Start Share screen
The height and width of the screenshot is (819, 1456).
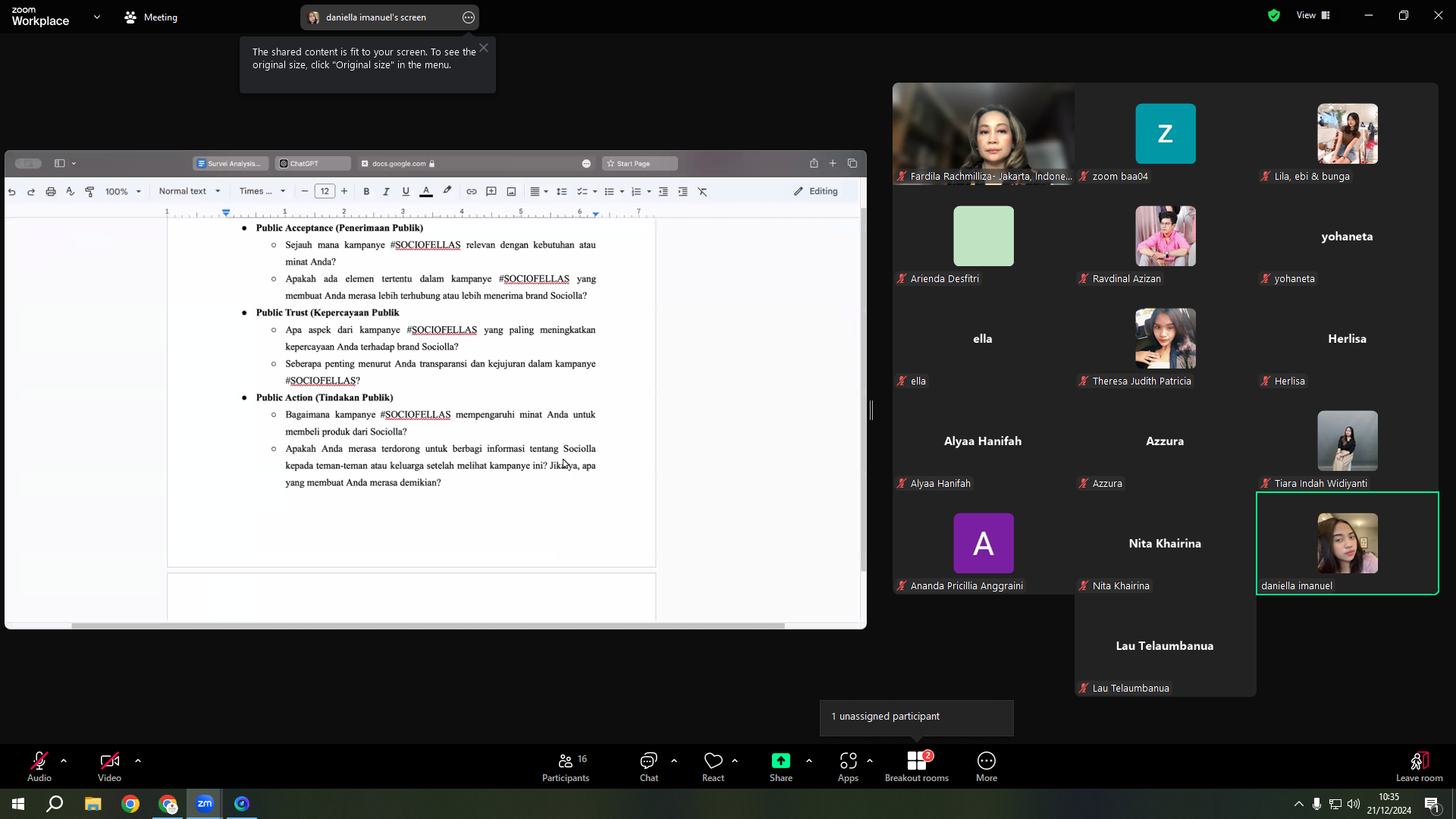[781, 766]
